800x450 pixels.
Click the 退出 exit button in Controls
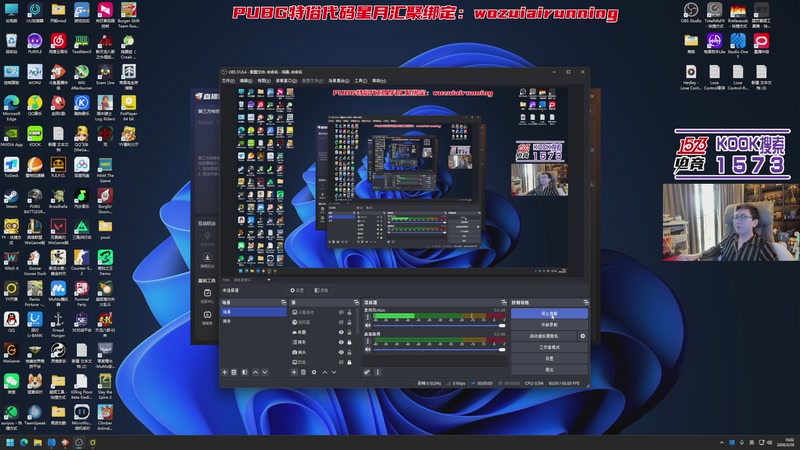(x=549, y=369)
